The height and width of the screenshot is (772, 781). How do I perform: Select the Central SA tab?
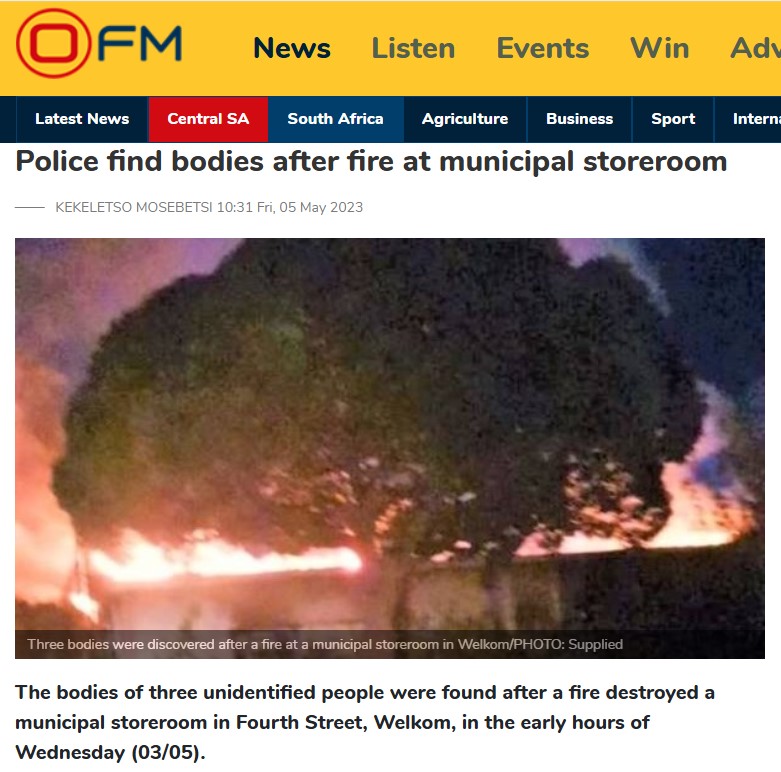[208, 119]
